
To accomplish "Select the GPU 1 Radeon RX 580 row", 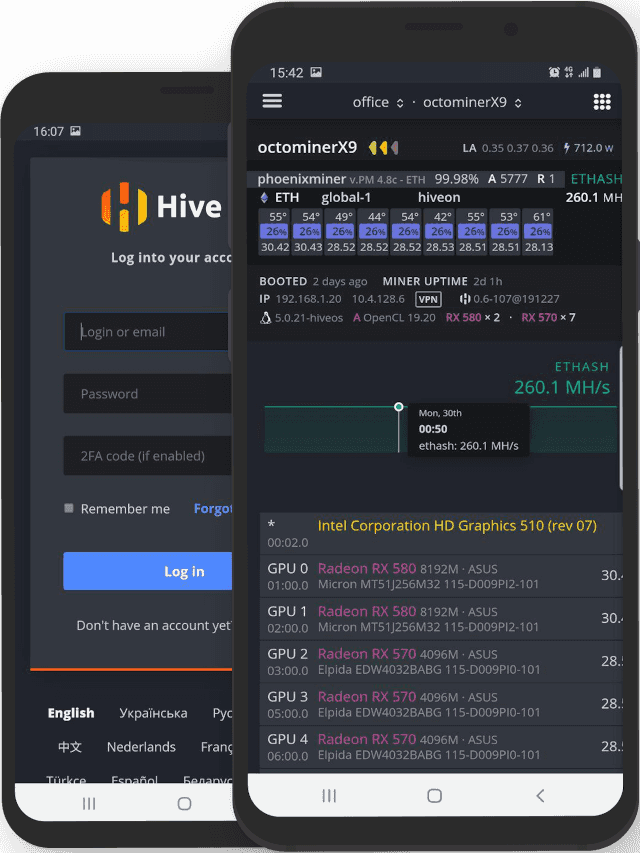I will pos(441,619).
